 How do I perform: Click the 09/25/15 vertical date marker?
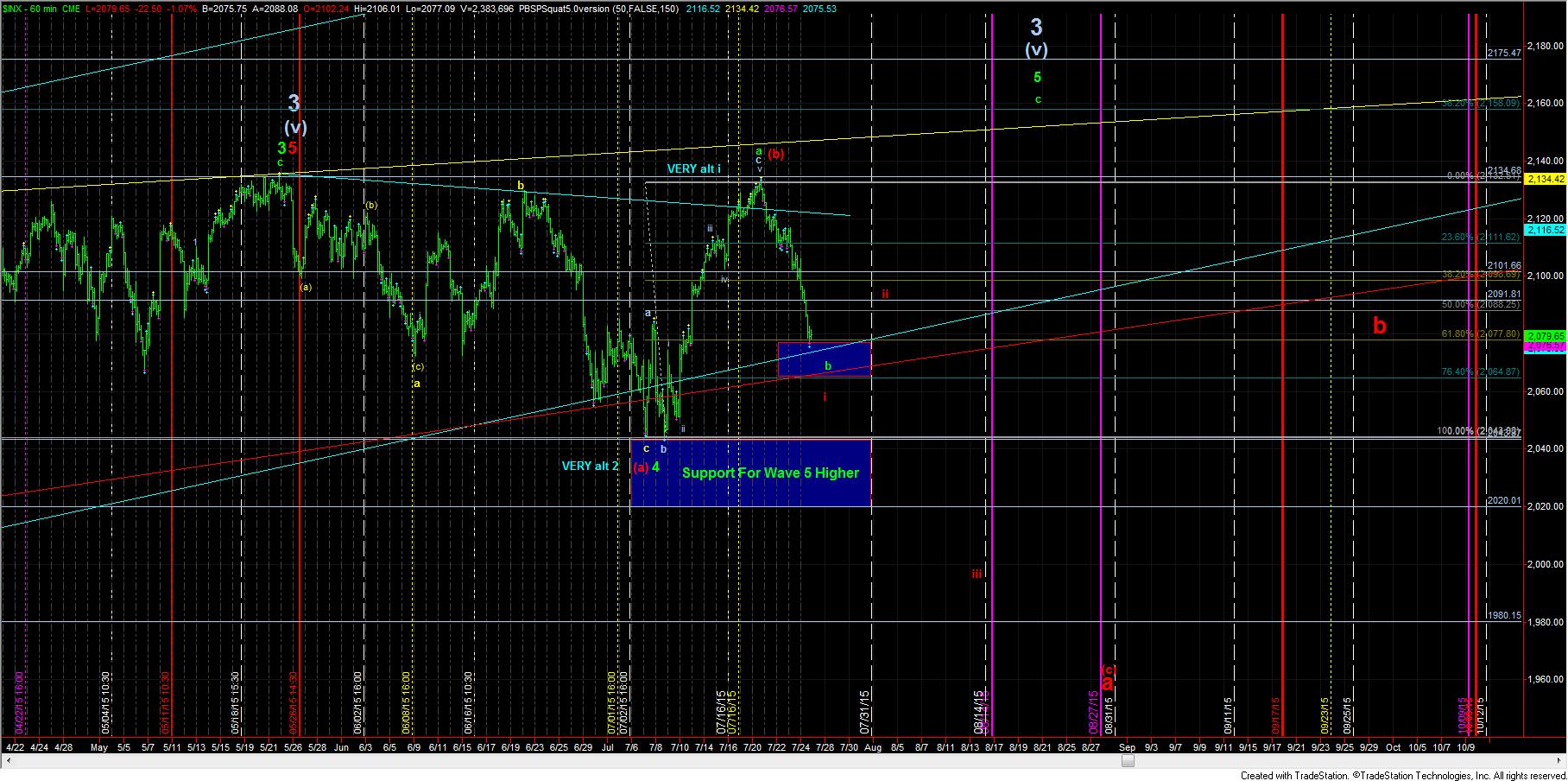click(1347, 717)
